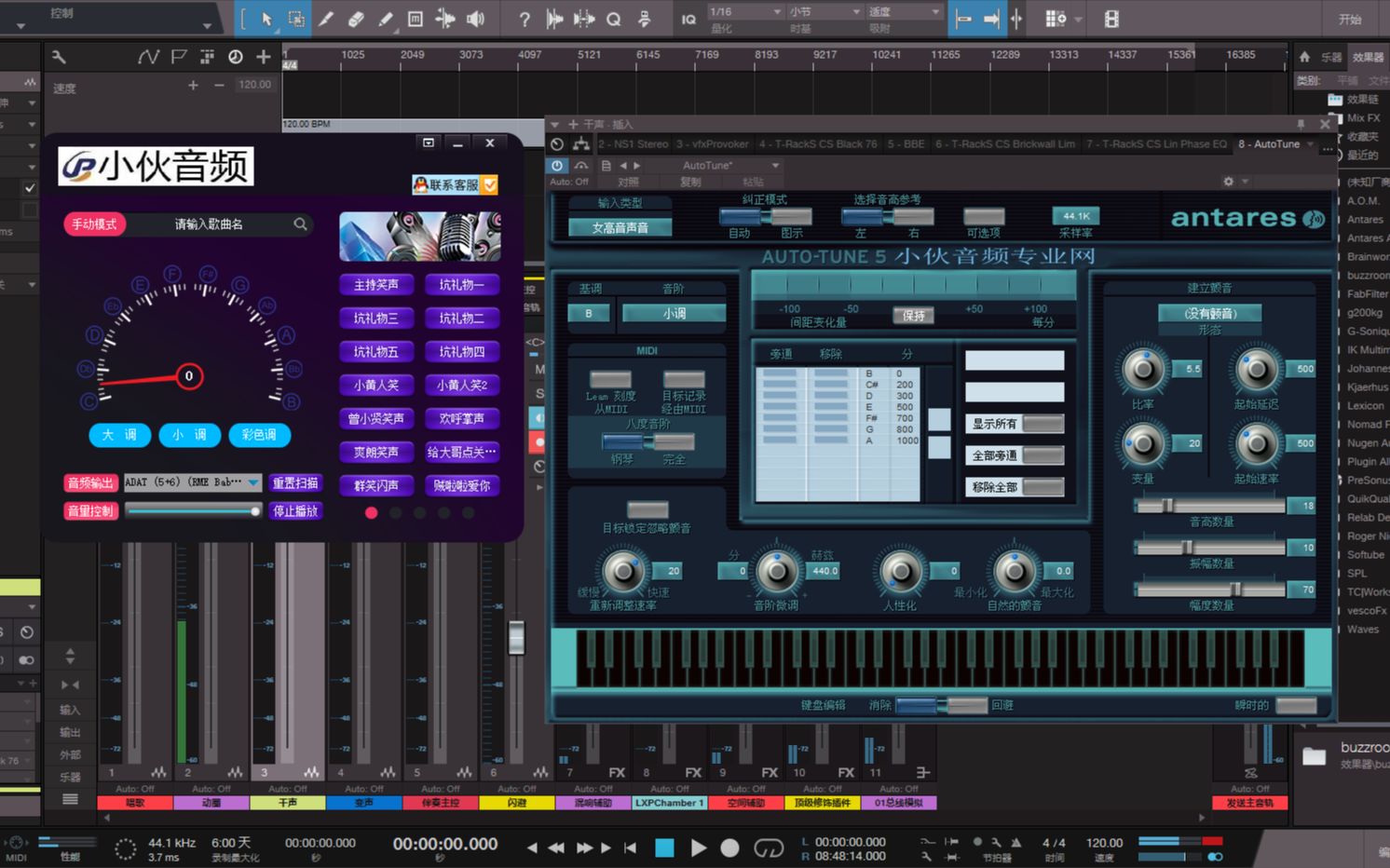This screenshot has height=868, width=1390.
Task: Click the Play button in transport
Action: [698, 848]
